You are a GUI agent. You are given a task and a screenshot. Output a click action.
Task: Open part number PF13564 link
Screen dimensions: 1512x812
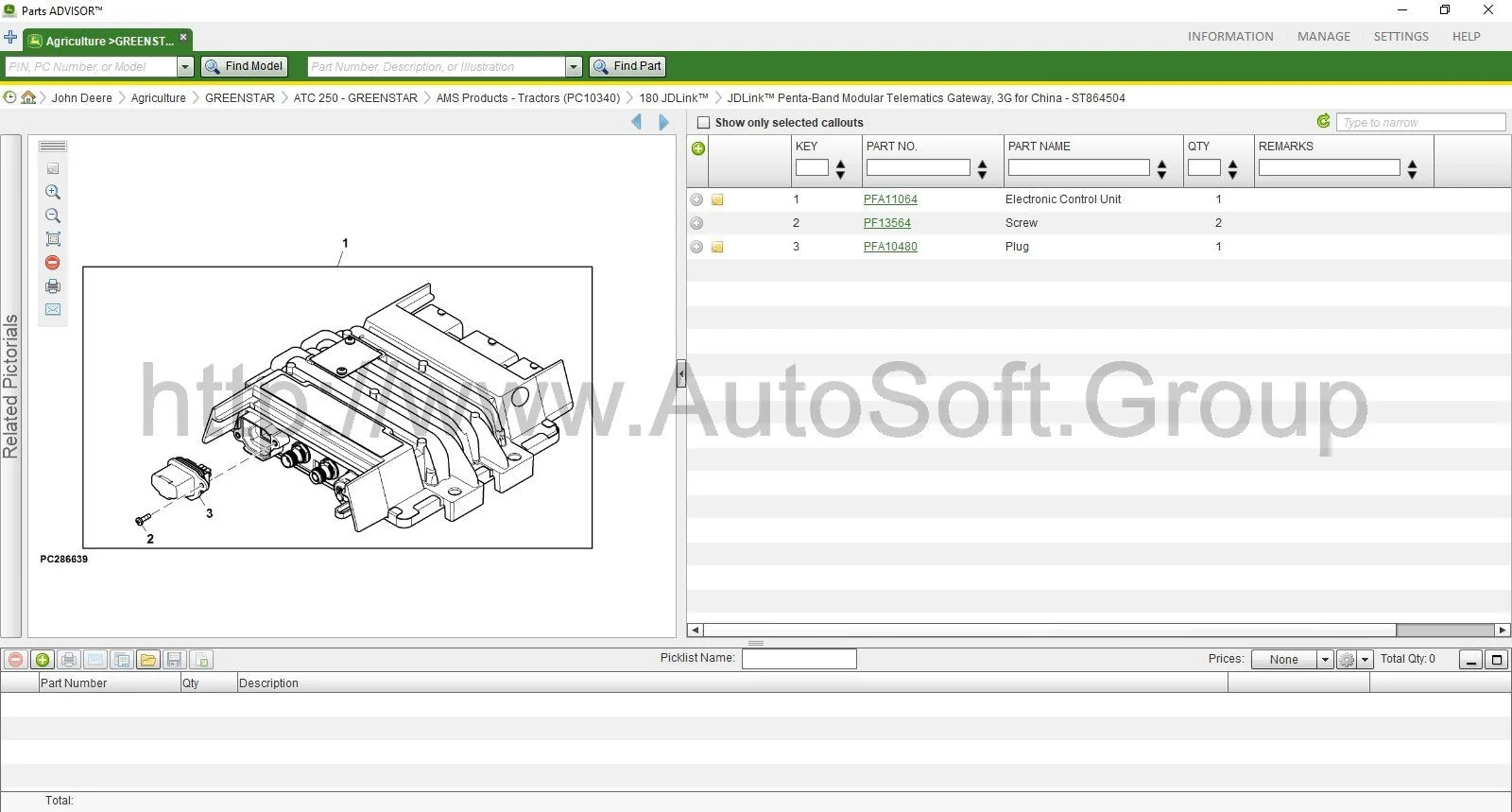click(x=886, y=223)
